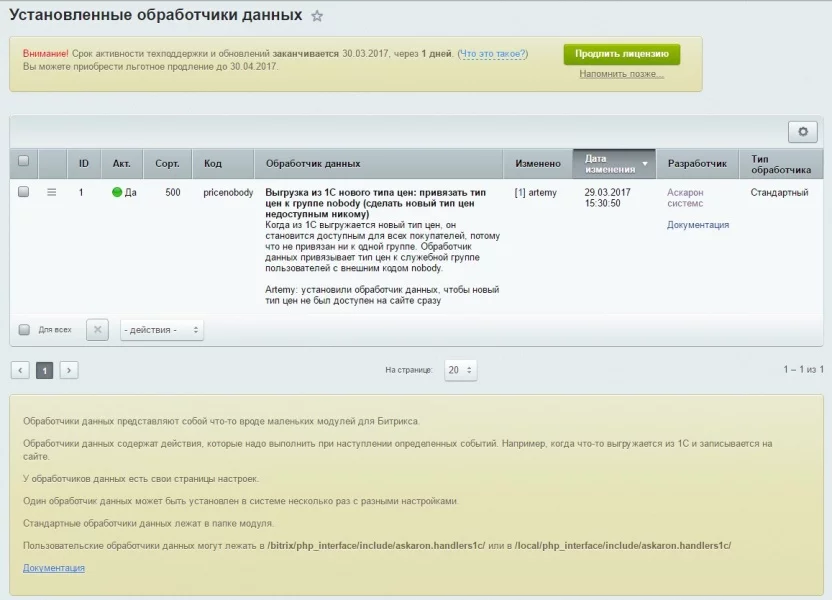Click the "Продлить лицензию" button
Image resolution: width=832 pixels, height=600 pixels.
click(x=621, y=54)
